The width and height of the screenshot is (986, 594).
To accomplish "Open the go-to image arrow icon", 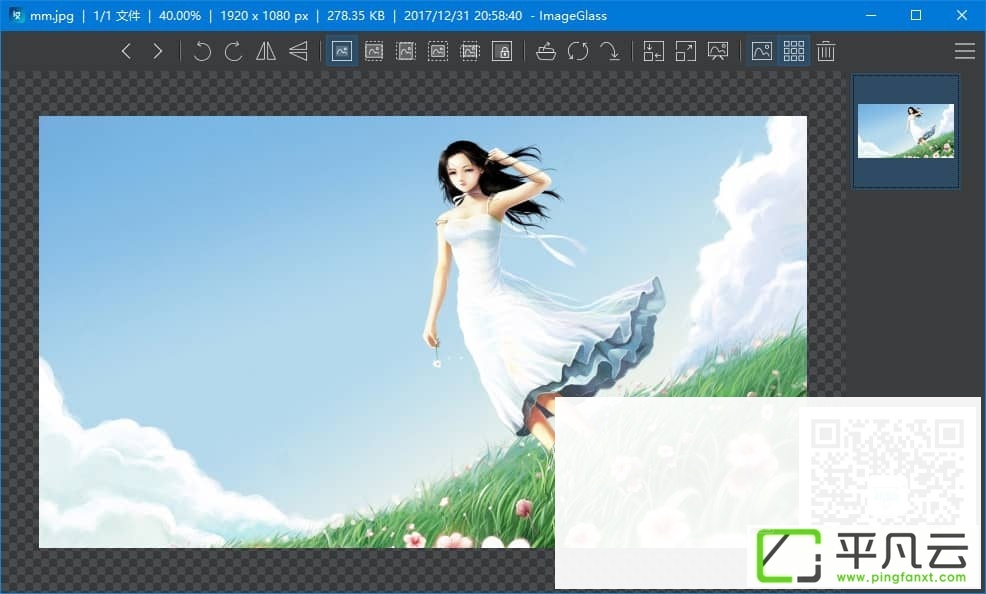I will [x=610, y=51].
